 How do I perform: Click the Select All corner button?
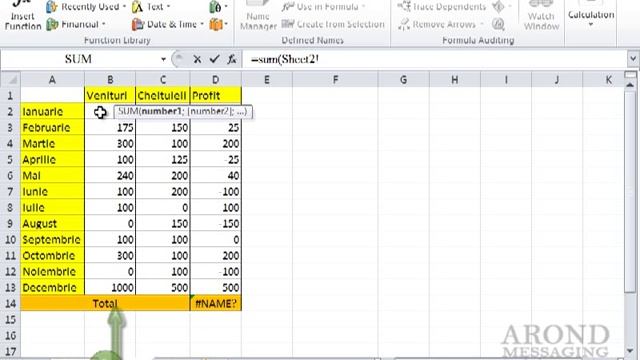point(10,80)
